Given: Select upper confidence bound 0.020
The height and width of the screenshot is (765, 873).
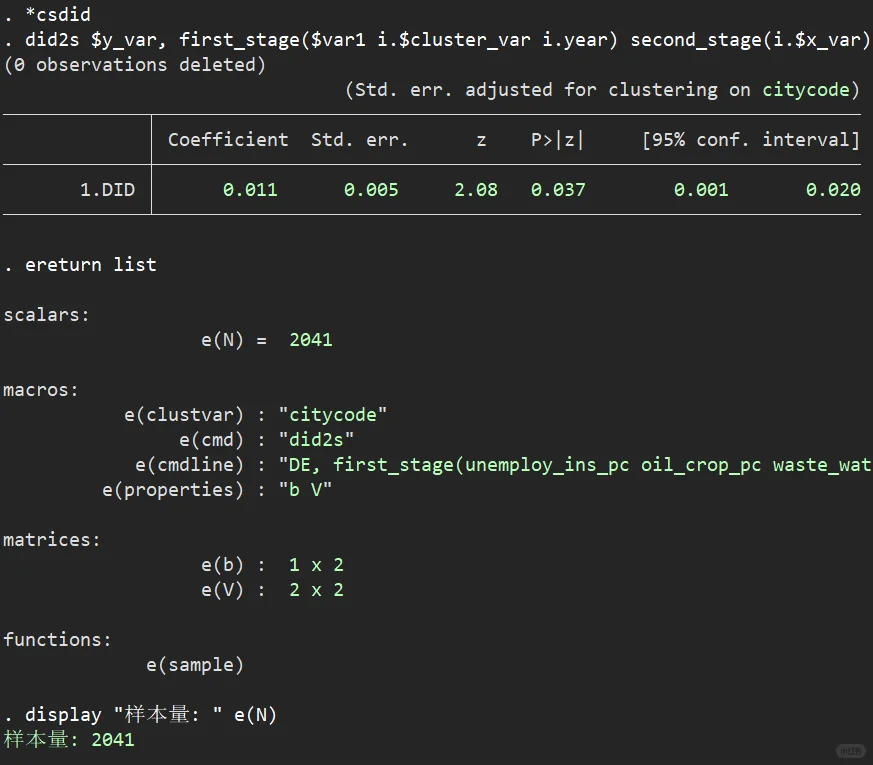Looking at the screenshot, I should pos(833,190).
